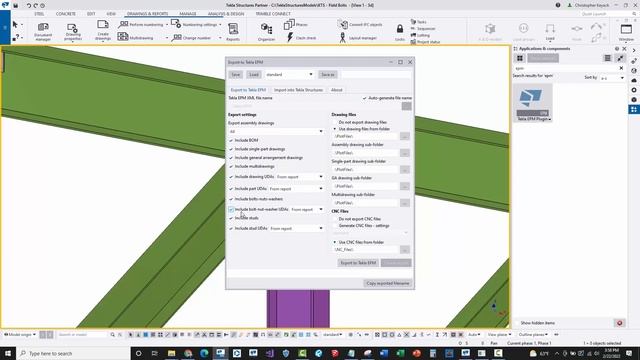Toggle Include single-part drawings checkbox
The width and height of the screenshot is (640, 360).
pyautogui.click(x=231, y=149)
